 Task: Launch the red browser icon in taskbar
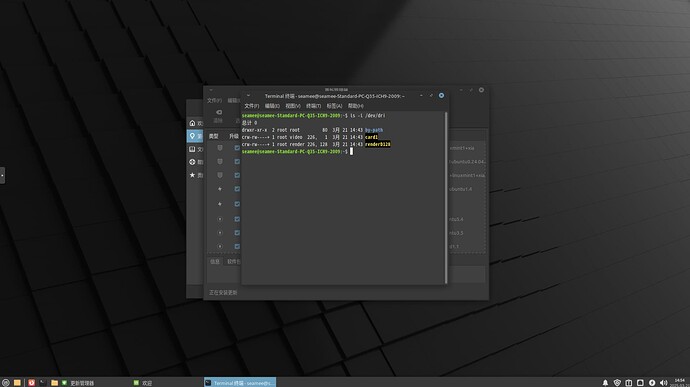[31, 383]
